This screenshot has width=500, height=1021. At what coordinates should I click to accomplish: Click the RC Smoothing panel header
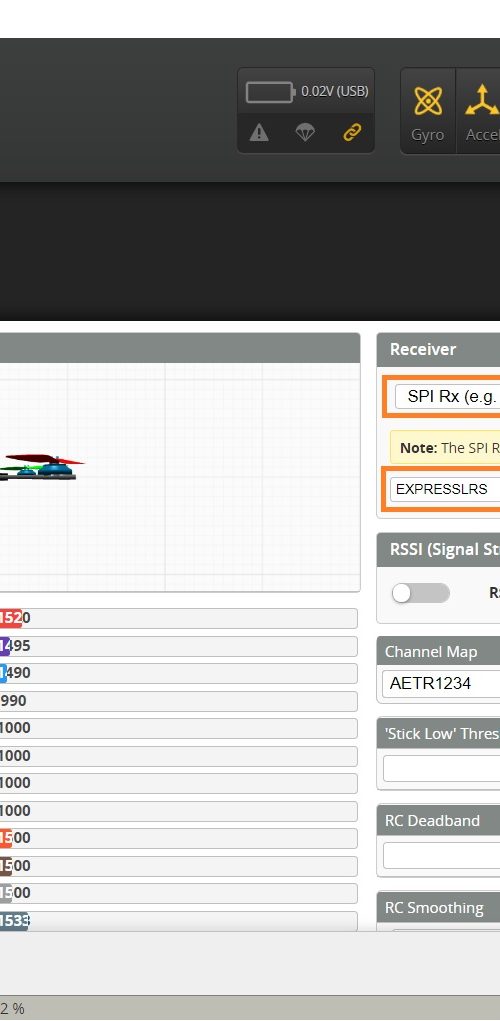(x=438, y=908)
